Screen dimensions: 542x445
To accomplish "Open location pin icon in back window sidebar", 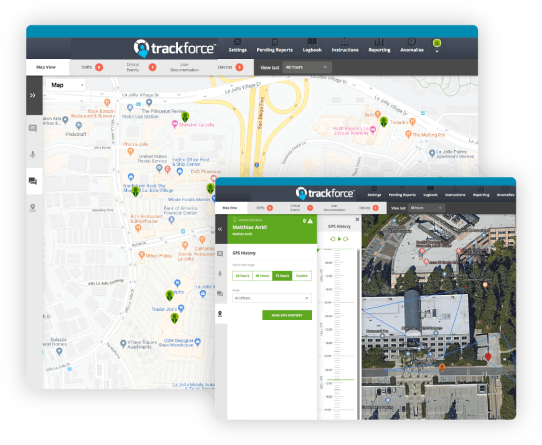I will pyautogui.click(x=33, y=207).
